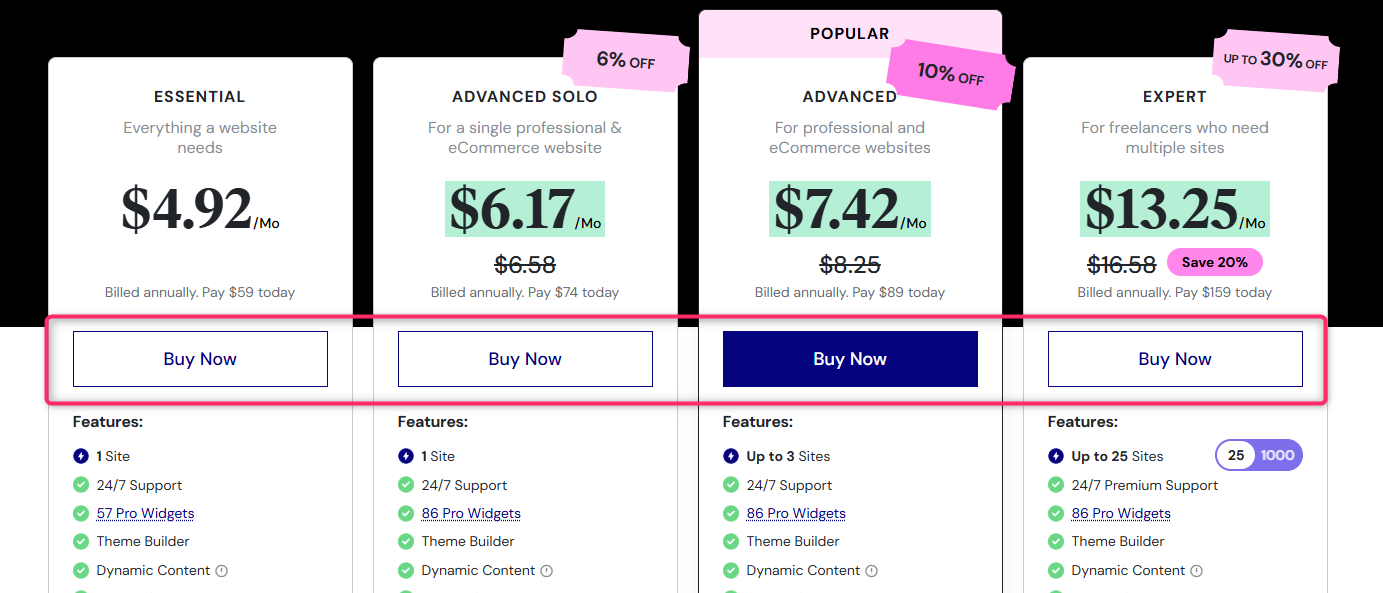Select the 25 sites option in Expert
The height and width of the screenshot is (593, 1383).
[x=1236, y=456]
